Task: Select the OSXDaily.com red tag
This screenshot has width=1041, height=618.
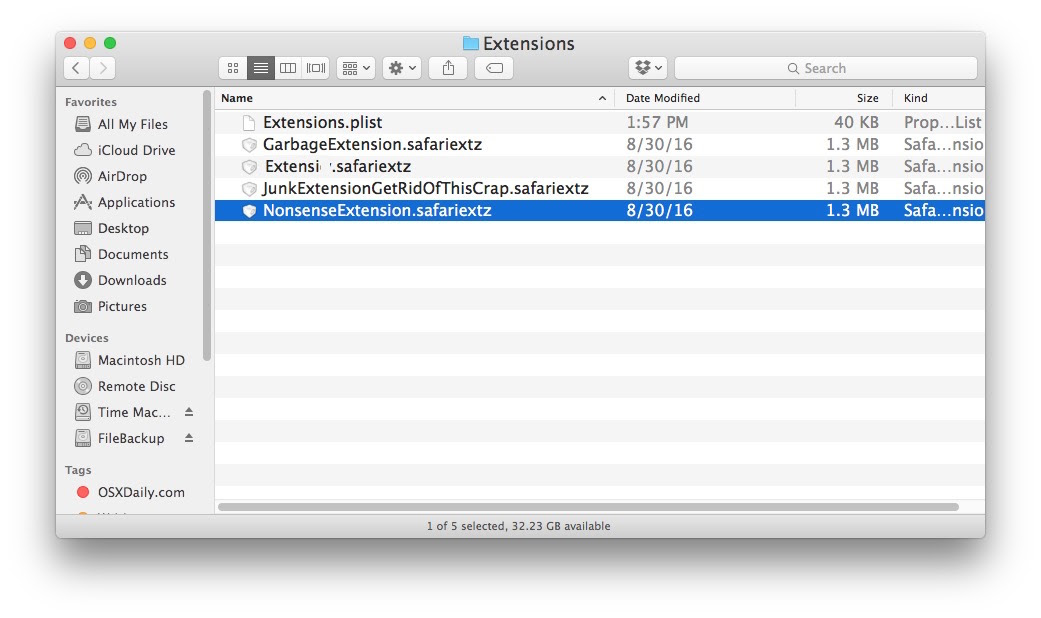Action: tap(140, 492)
